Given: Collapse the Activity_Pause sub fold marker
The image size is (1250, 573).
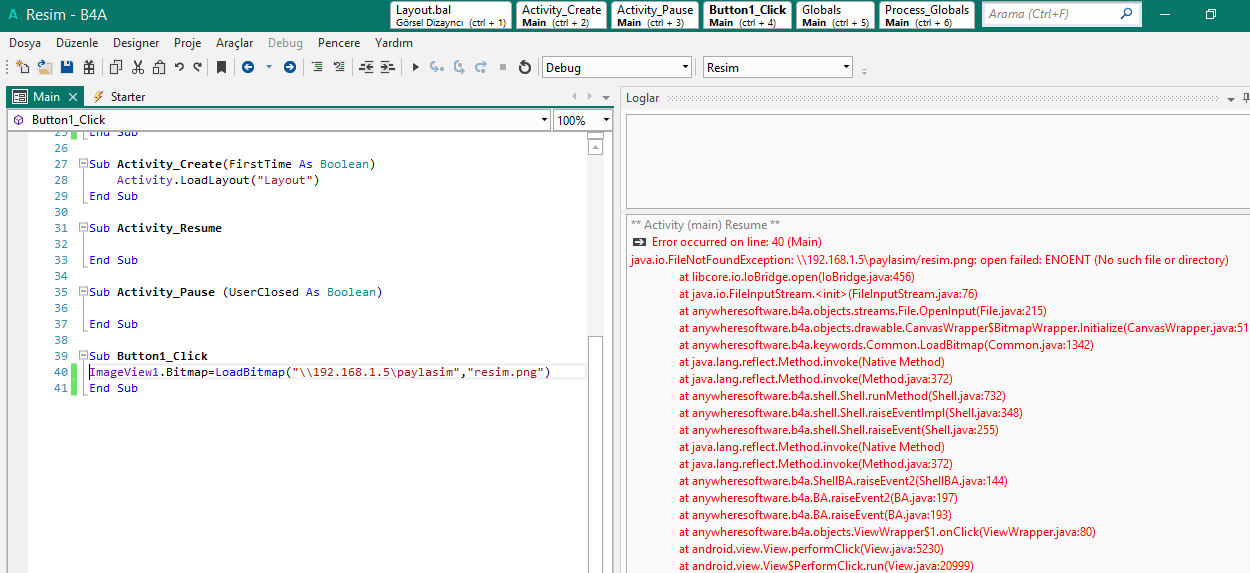Looking at the screenshot, I should 83,292.
